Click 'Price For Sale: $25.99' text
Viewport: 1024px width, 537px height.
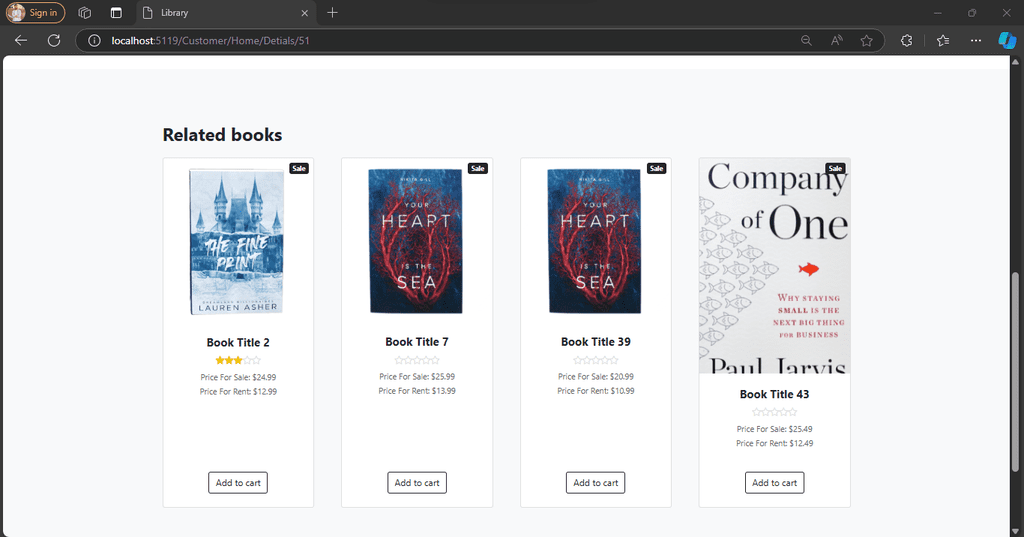[x=417, y=376]
